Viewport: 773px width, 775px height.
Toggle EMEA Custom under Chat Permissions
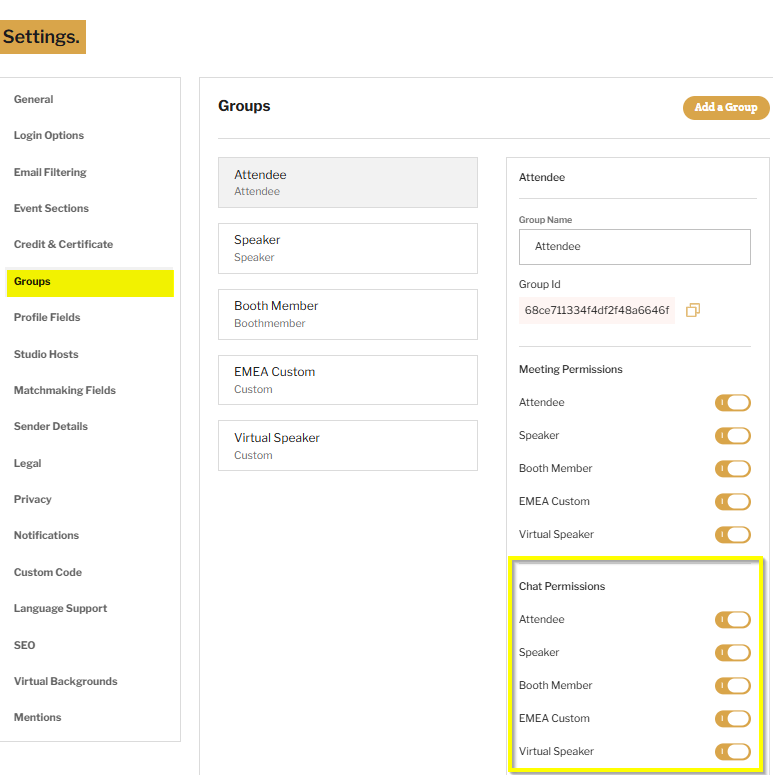(x=732, y=719)
